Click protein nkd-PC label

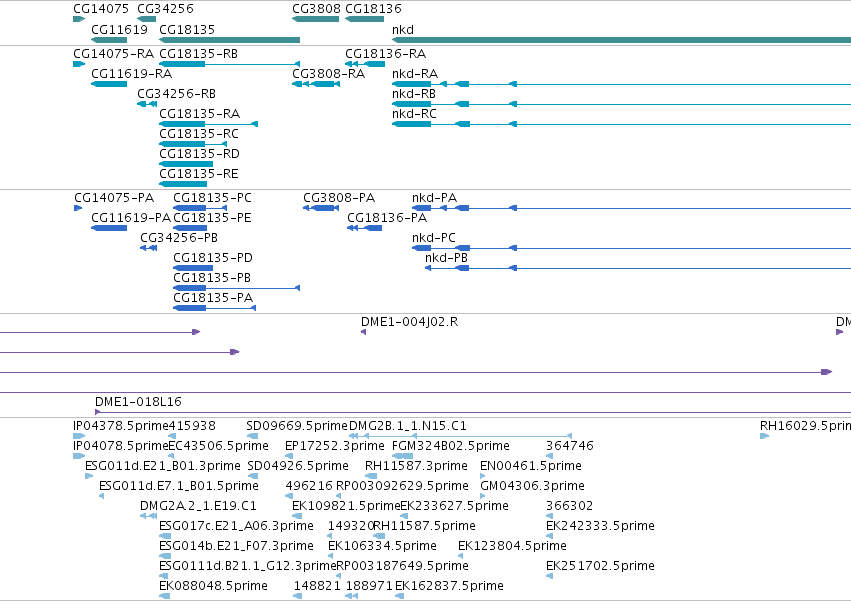(x=434, y=238)
